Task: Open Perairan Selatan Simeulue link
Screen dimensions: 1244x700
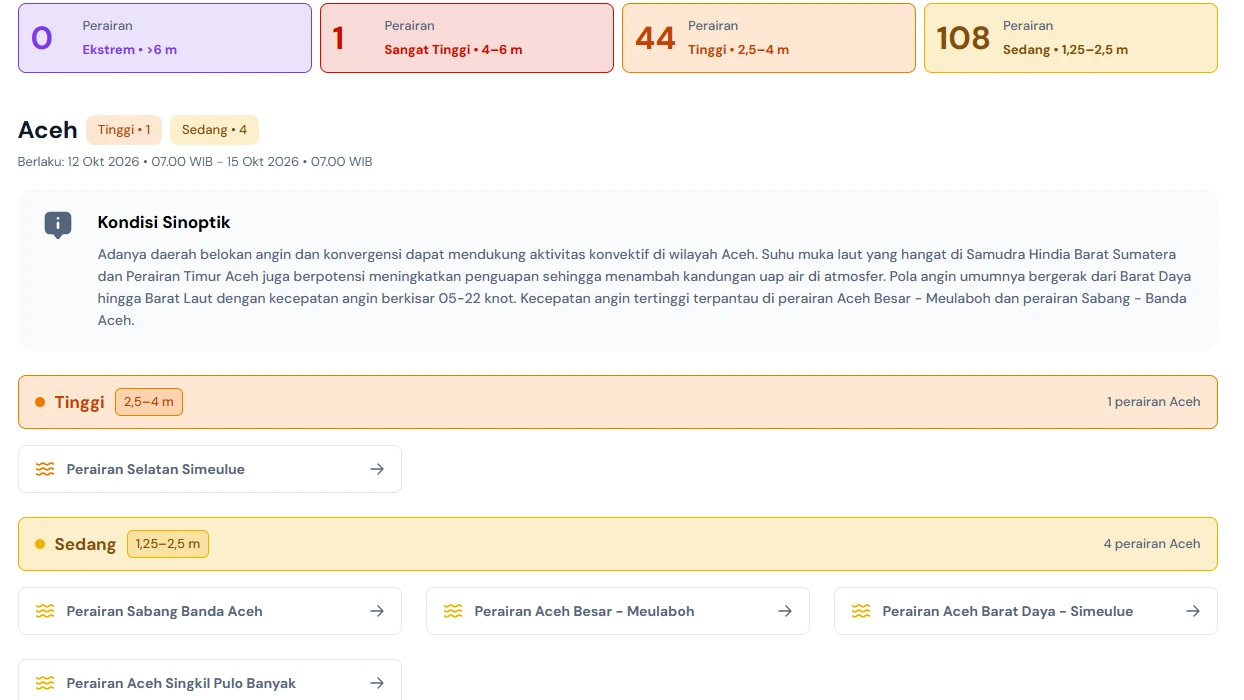Action: click(x=210, y=469)
